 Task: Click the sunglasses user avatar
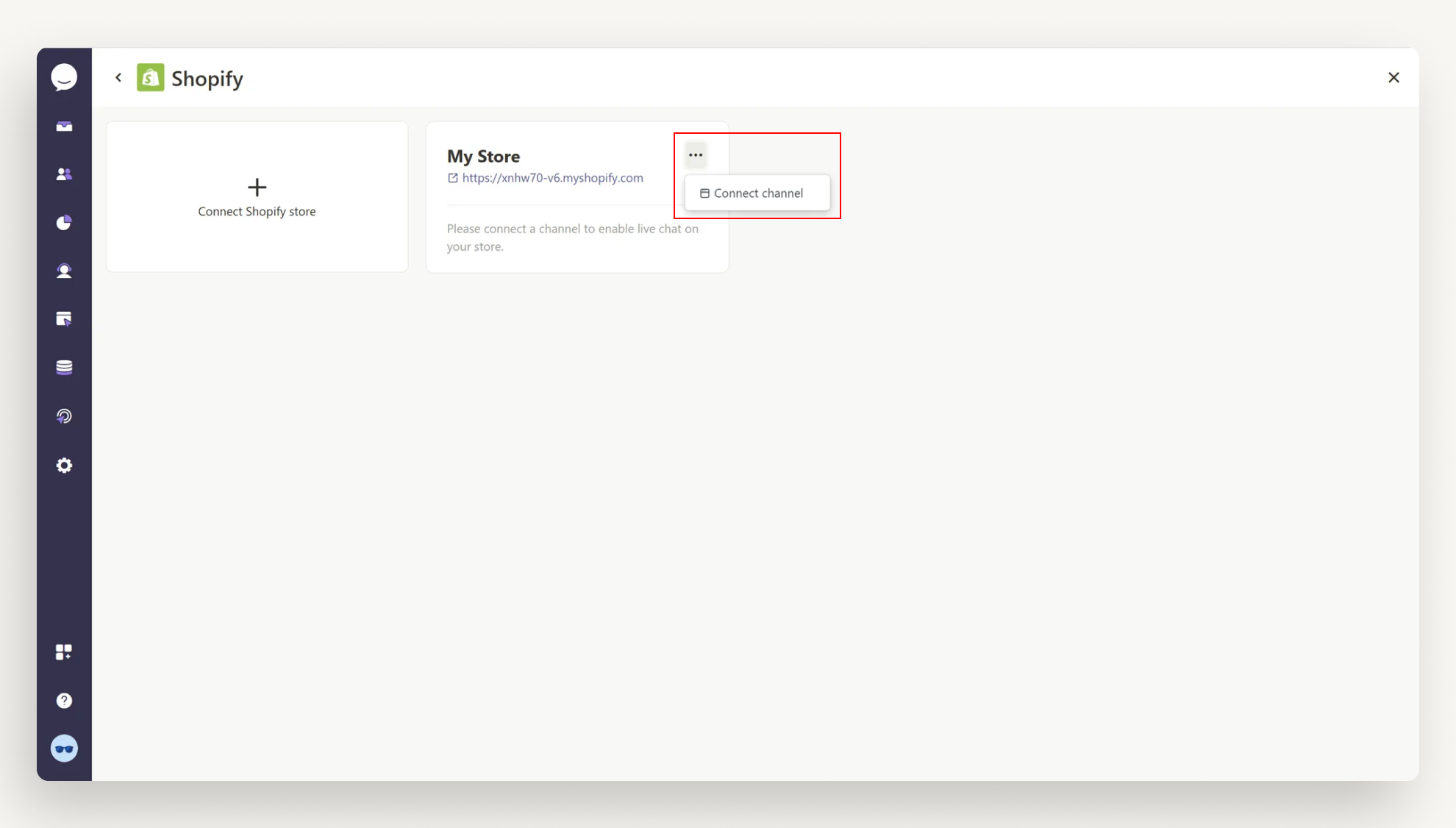(x=64, y=749)
